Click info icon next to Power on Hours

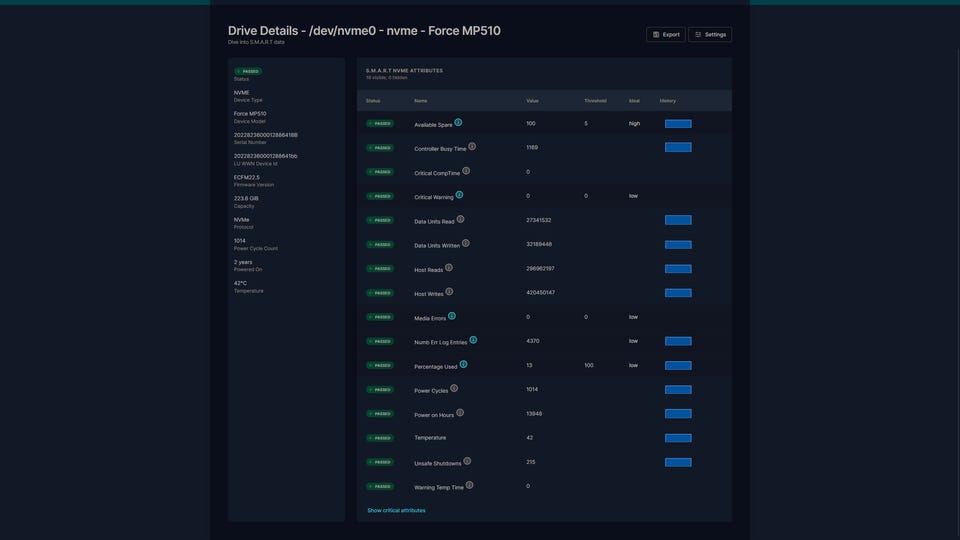[x=460, y=413]
